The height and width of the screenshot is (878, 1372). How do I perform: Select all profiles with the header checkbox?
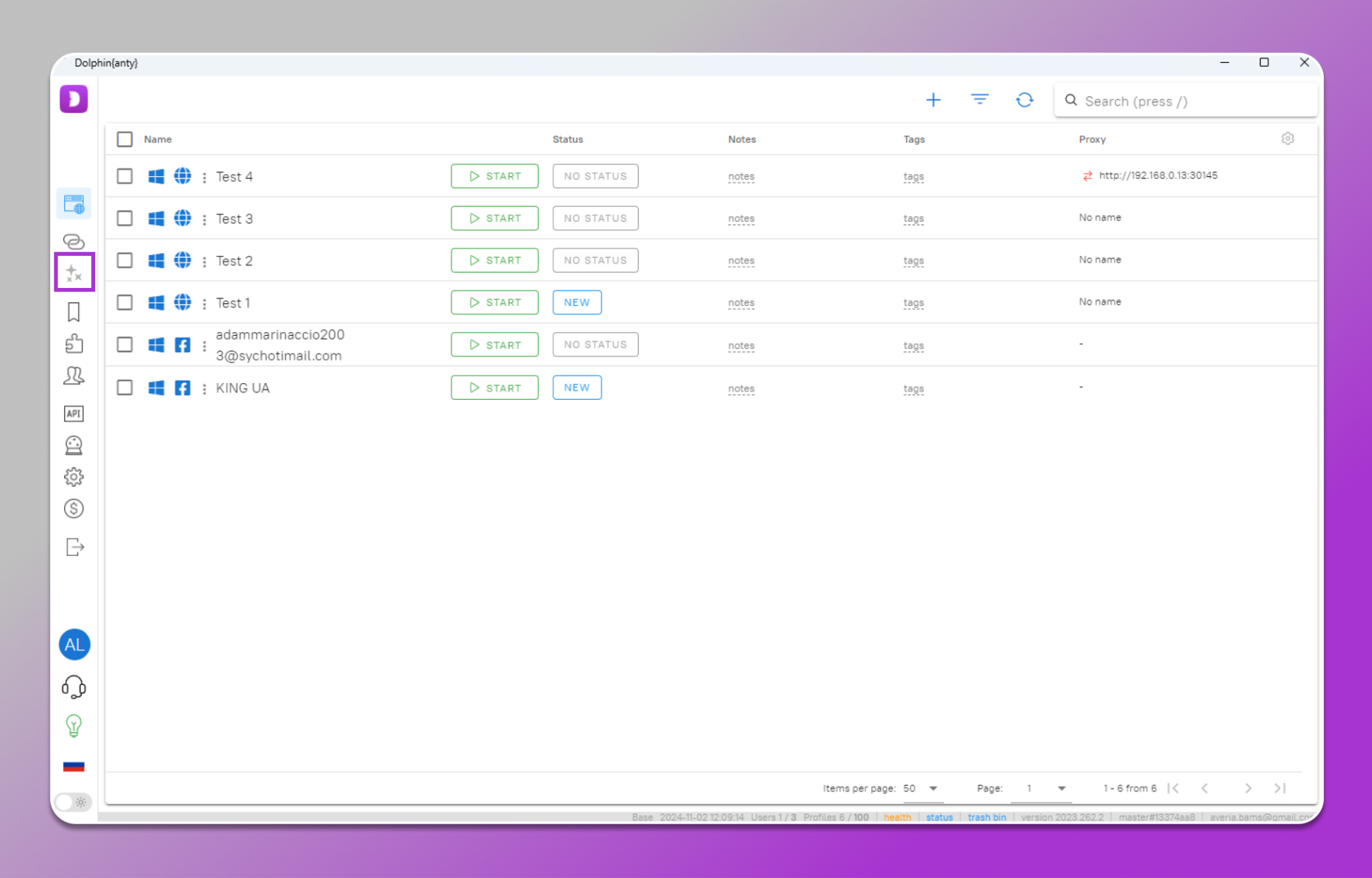[x=125, y=139]
